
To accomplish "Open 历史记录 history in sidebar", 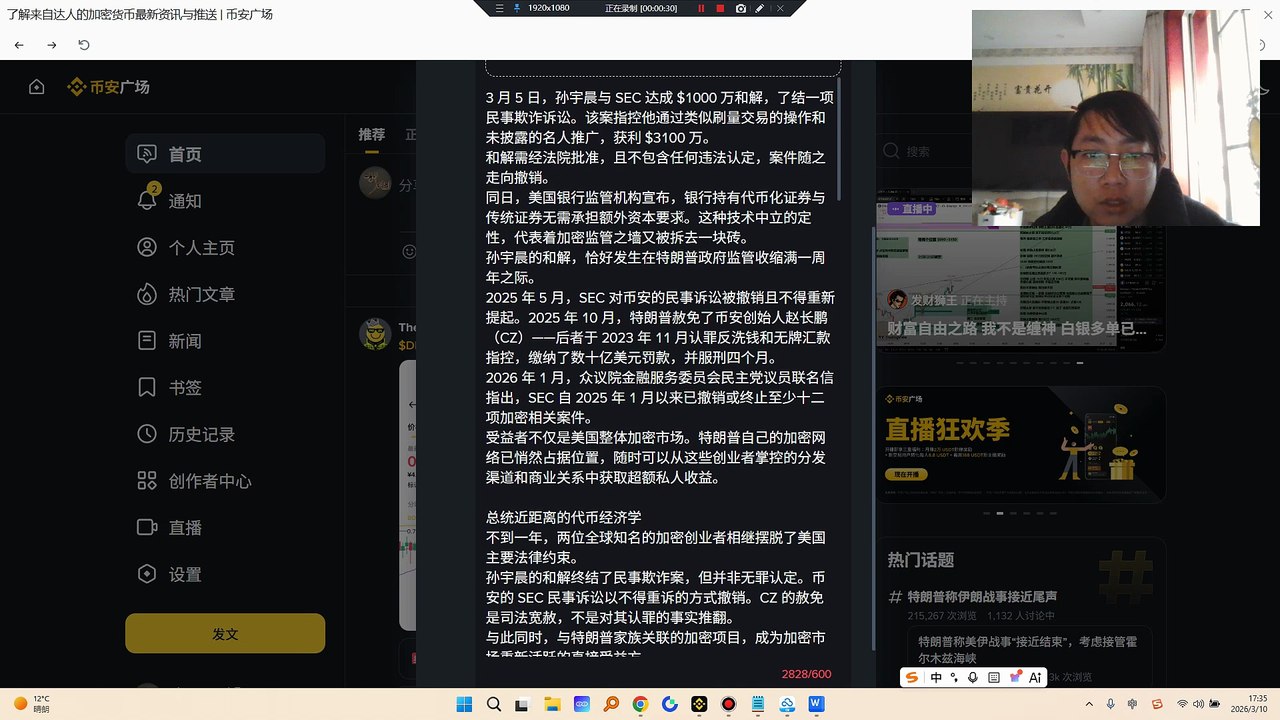I will 225,434.
